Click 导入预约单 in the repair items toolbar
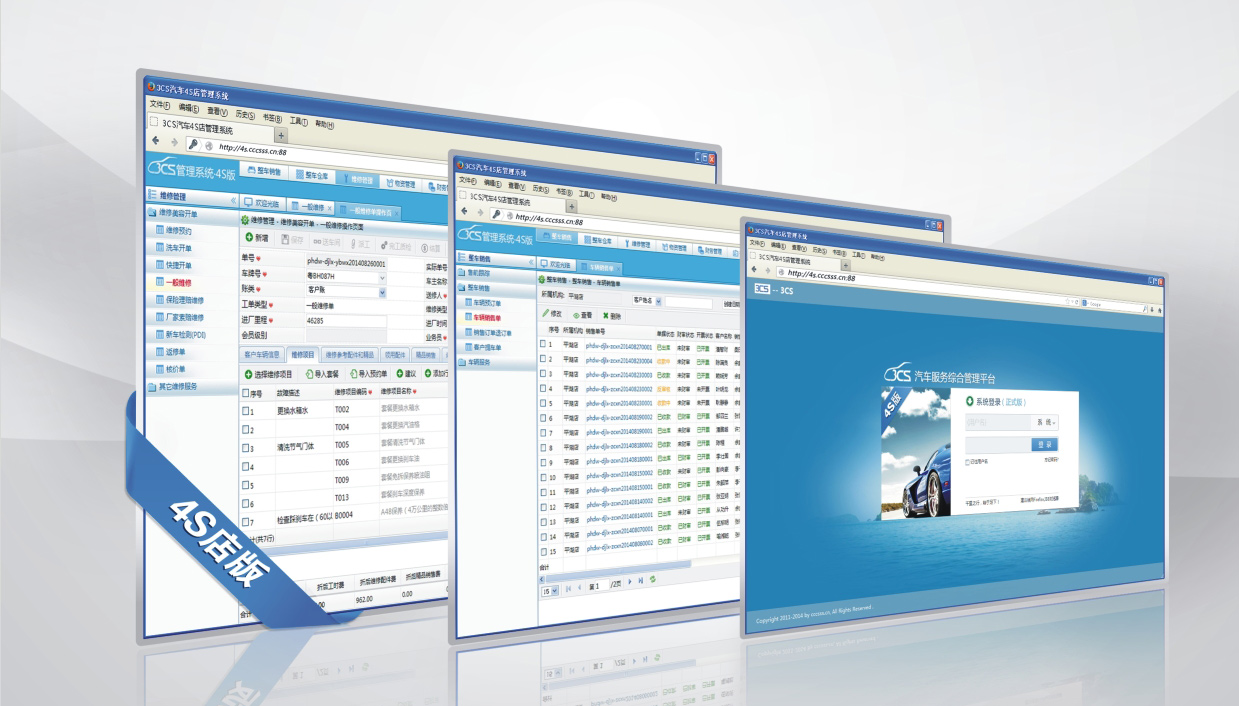The width and height of the screenshot is (1239, 706). click(367, 374)
